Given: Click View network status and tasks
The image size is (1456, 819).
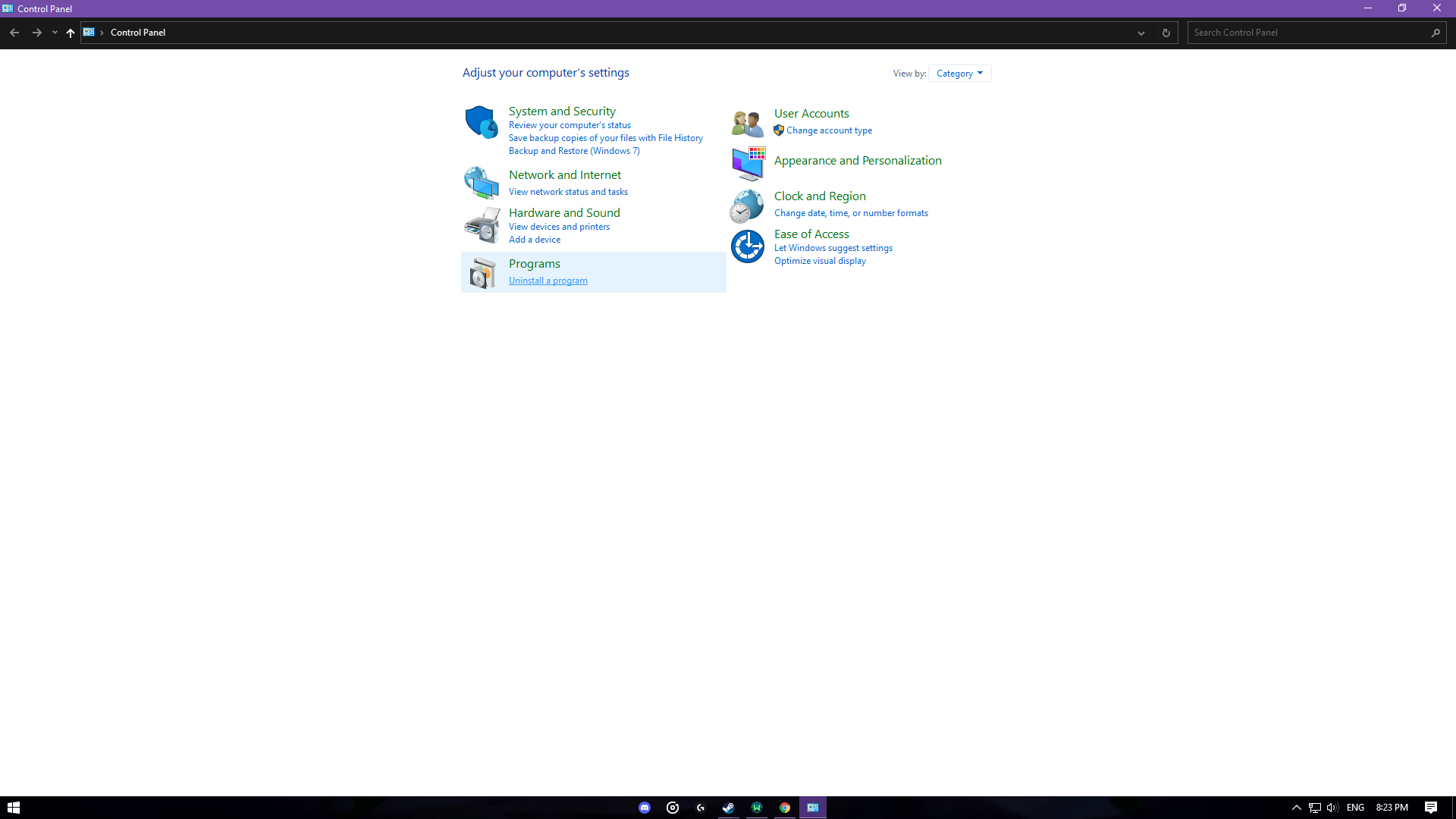Looking at the screenshot, I should (x=568, y=192).
